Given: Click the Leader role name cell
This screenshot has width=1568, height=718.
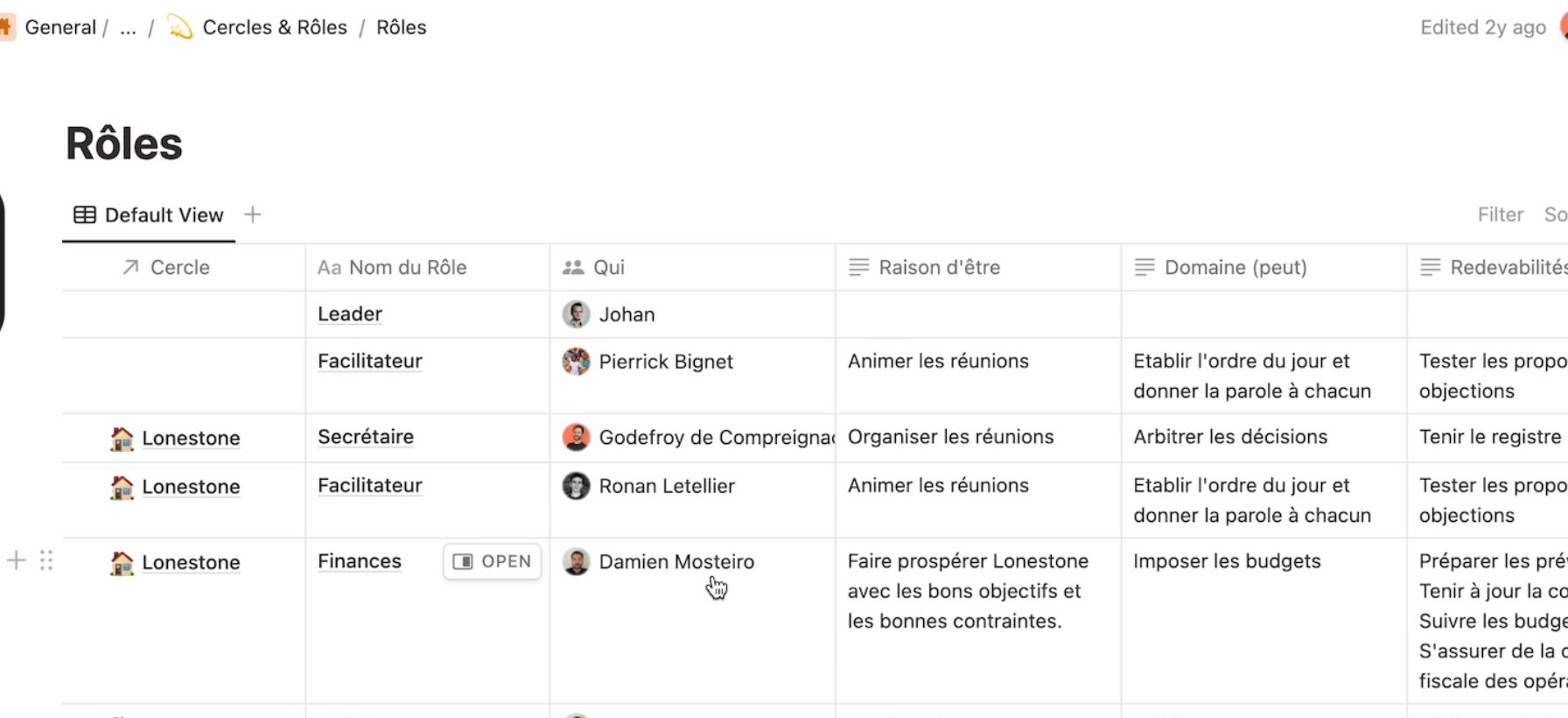Looking at the screenshot, I should point(350,314).
